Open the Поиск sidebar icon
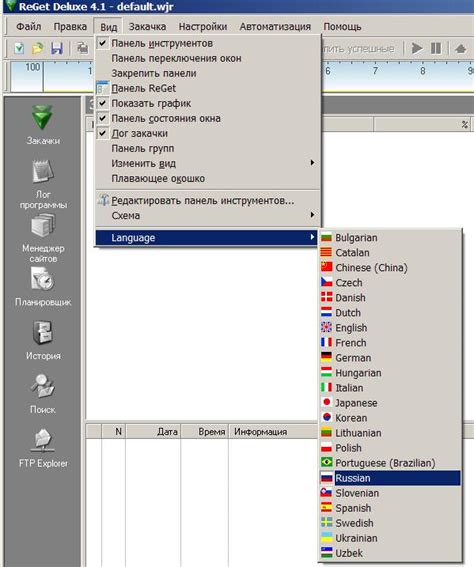The height and width of the screenshot is (567, 474). (43, 394)
